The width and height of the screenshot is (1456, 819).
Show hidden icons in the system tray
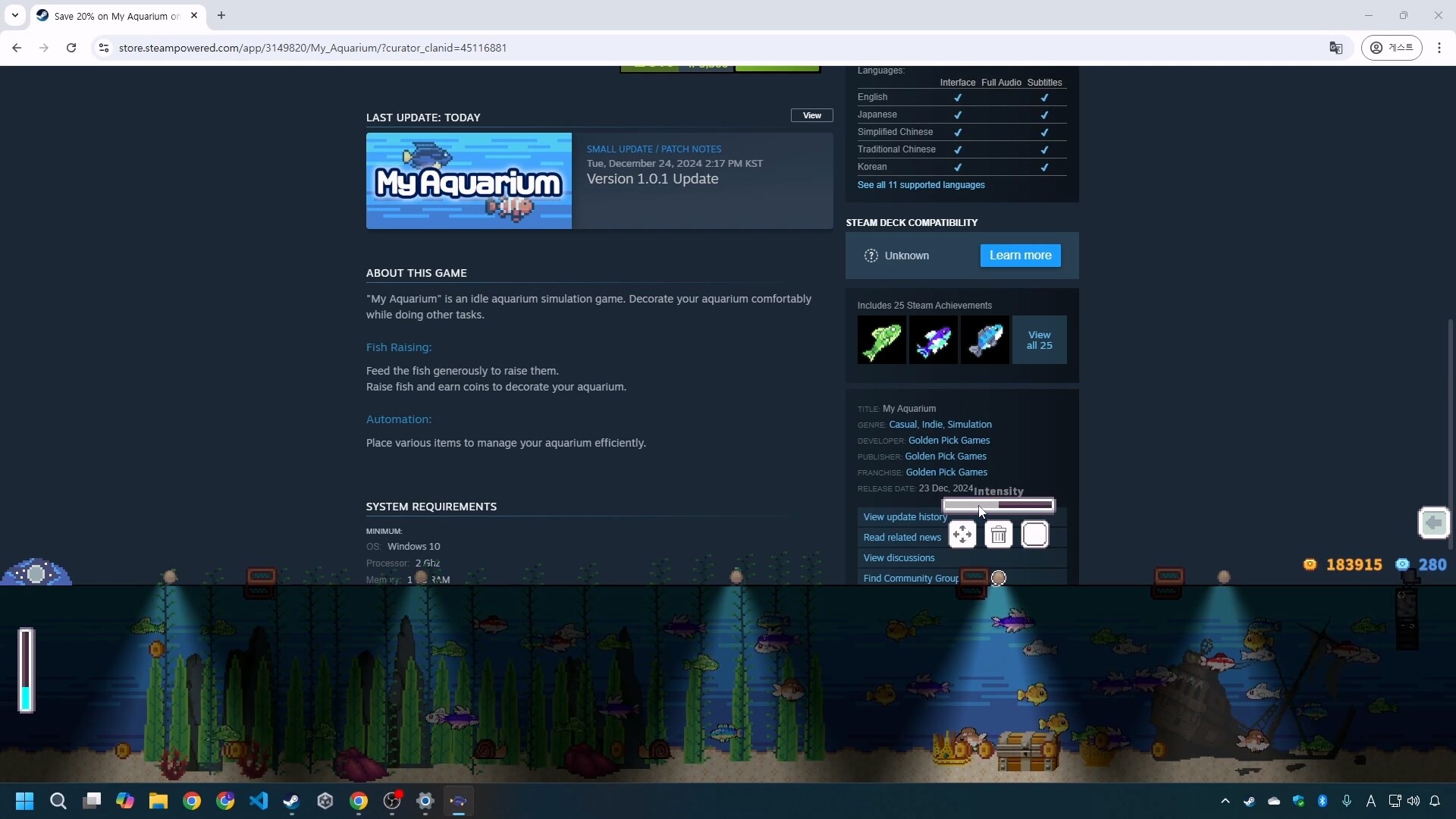pyautogui.click(x=1225, y=801)
